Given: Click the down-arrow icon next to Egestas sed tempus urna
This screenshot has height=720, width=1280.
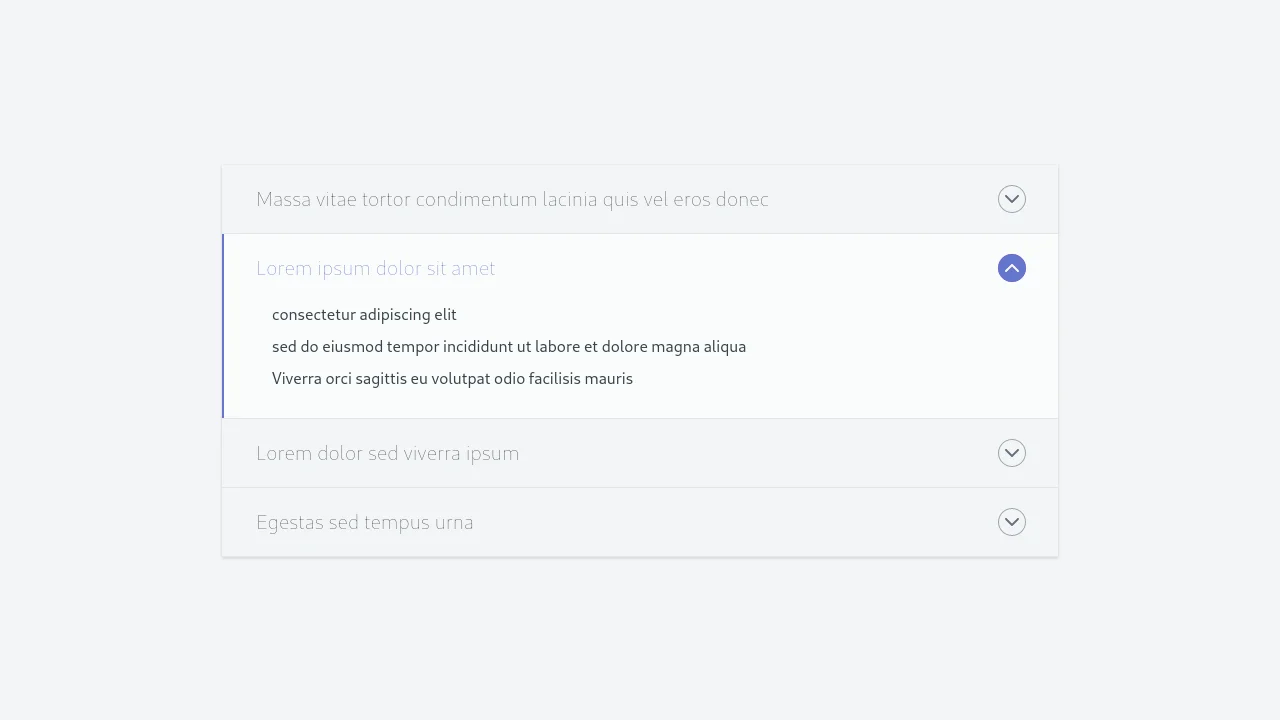Looking at the screenshot, I should pyautogui.click(x=1012, y=522).
